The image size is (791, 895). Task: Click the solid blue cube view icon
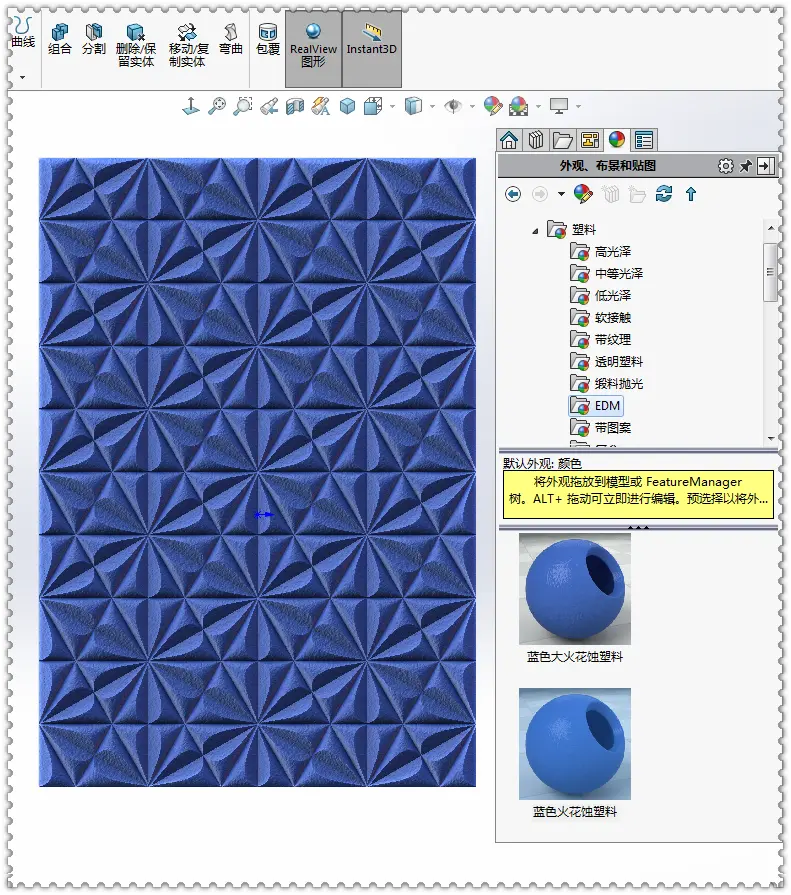tap(347, 106)
